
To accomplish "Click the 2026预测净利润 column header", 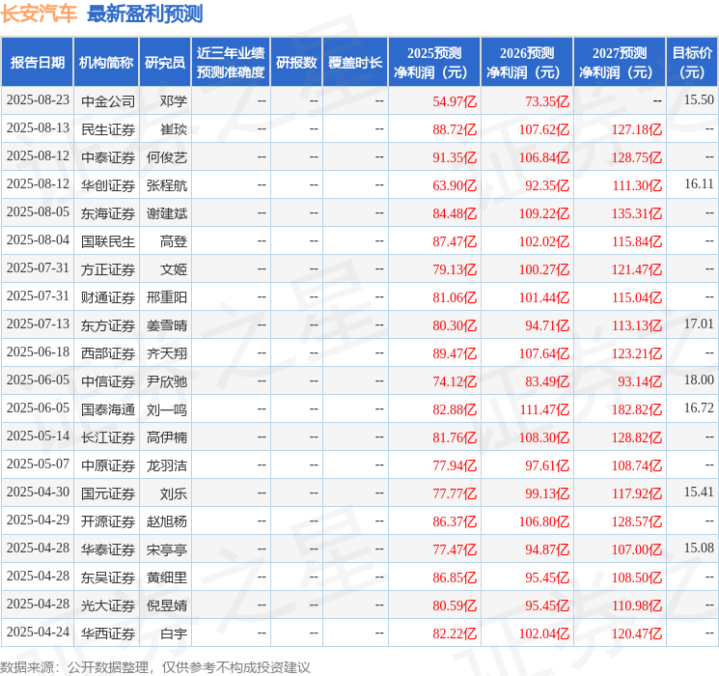I will pyautogui.click(x=527, y=62).
